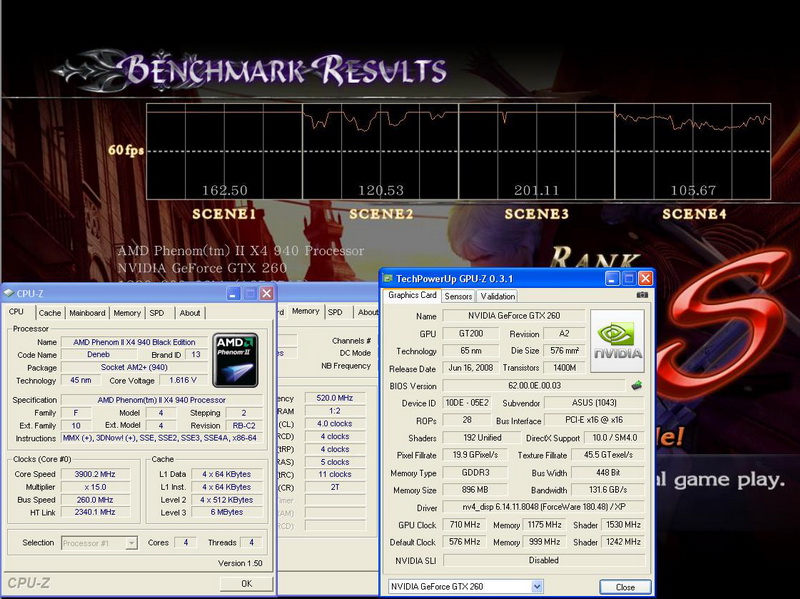Click the Core Voltage value 1.616 V
Image resolution: width=800 pixels, height=599 pixels.
pyautogui.click(x=182, y=380)
